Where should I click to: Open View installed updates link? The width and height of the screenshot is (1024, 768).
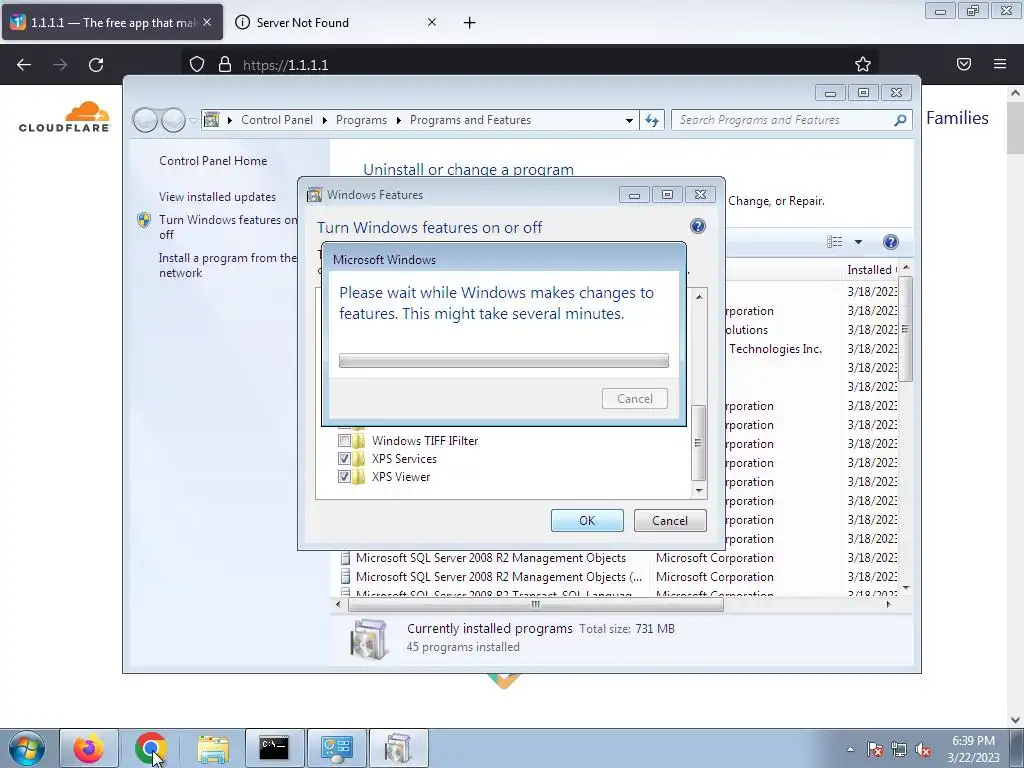pyautogui.click(x=217, y=197)
